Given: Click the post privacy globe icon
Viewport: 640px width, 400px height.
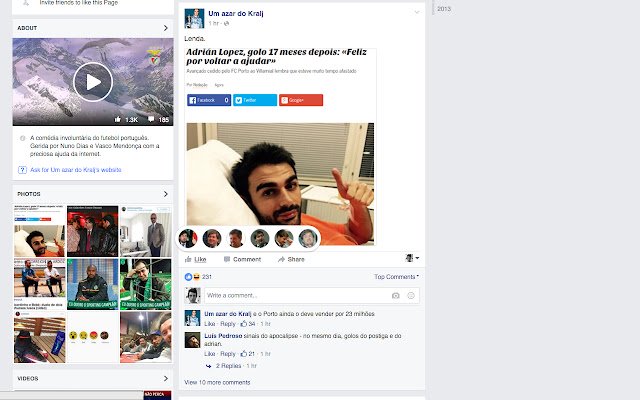Looking at the screenshot, I should coord(227,23).
